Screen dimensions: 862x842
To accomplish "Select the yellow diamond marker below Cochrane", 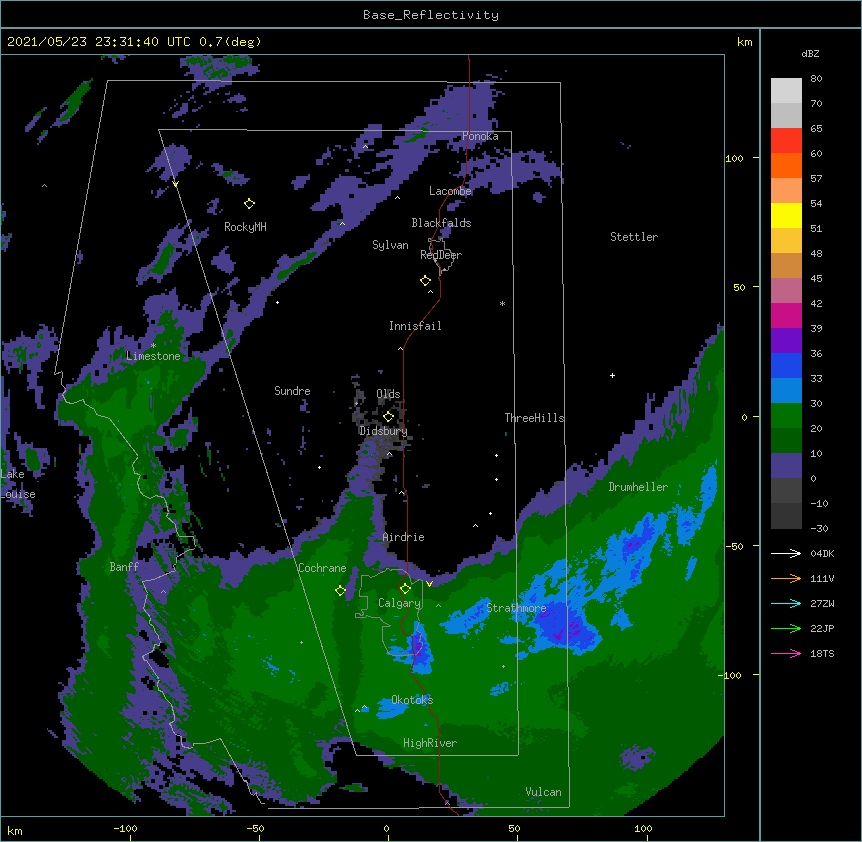I will [340, 591].
